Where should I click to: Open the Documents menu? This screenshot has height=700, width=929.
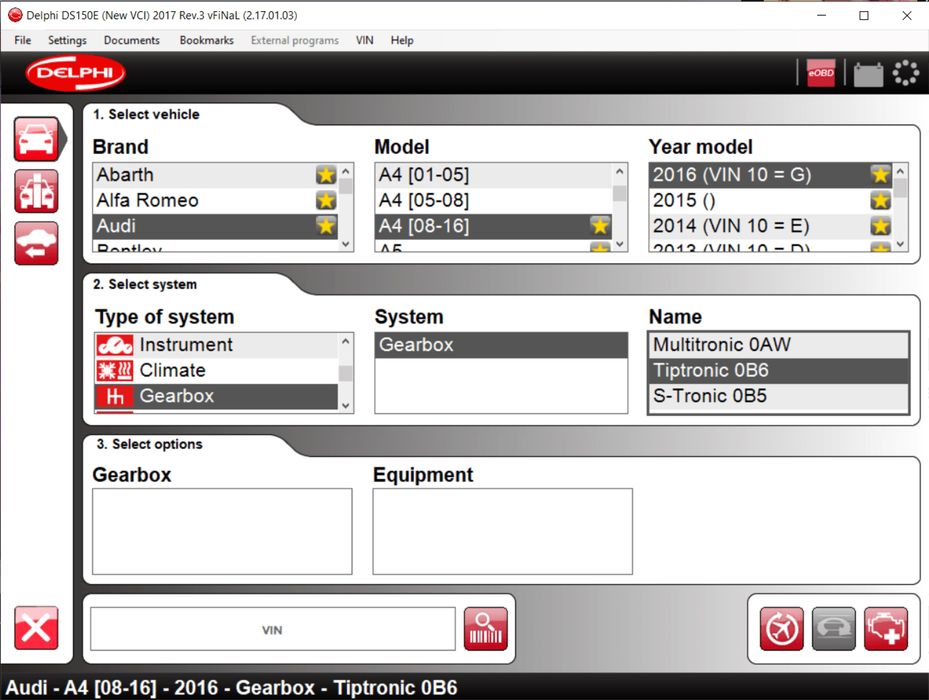132,40
